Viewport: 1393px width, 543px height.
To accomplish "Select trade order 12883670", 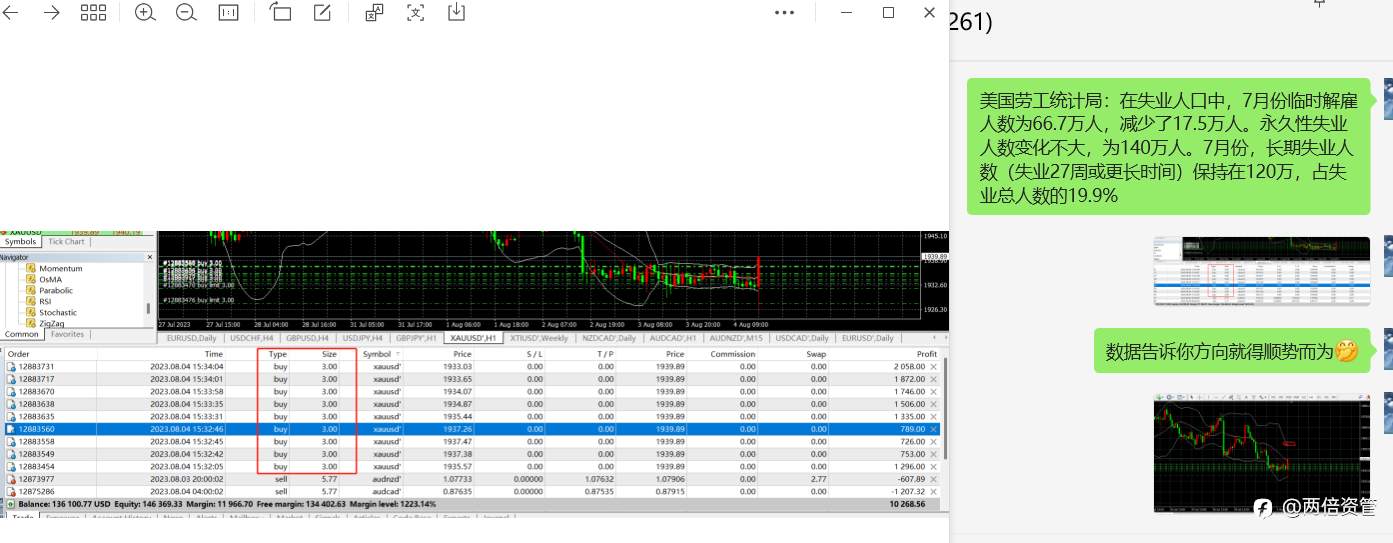I will tap(473, 391).
